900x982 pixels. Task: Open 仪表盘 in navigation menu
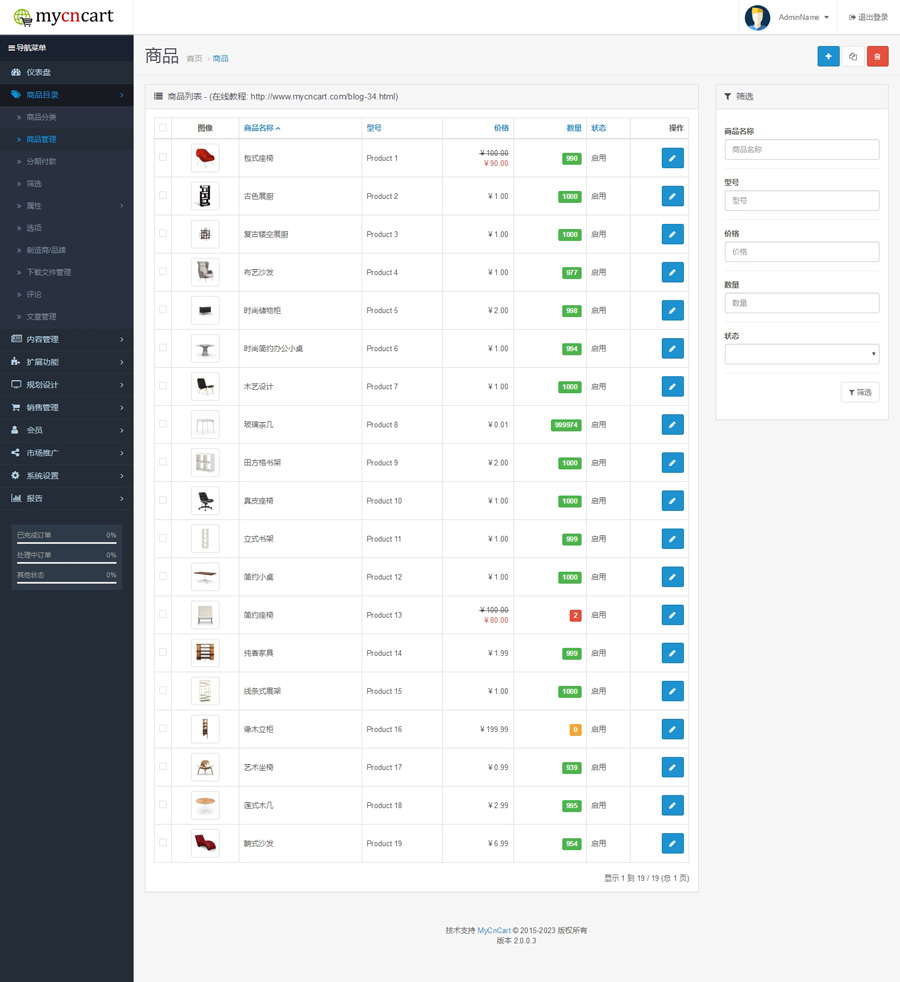click(38, 72)
